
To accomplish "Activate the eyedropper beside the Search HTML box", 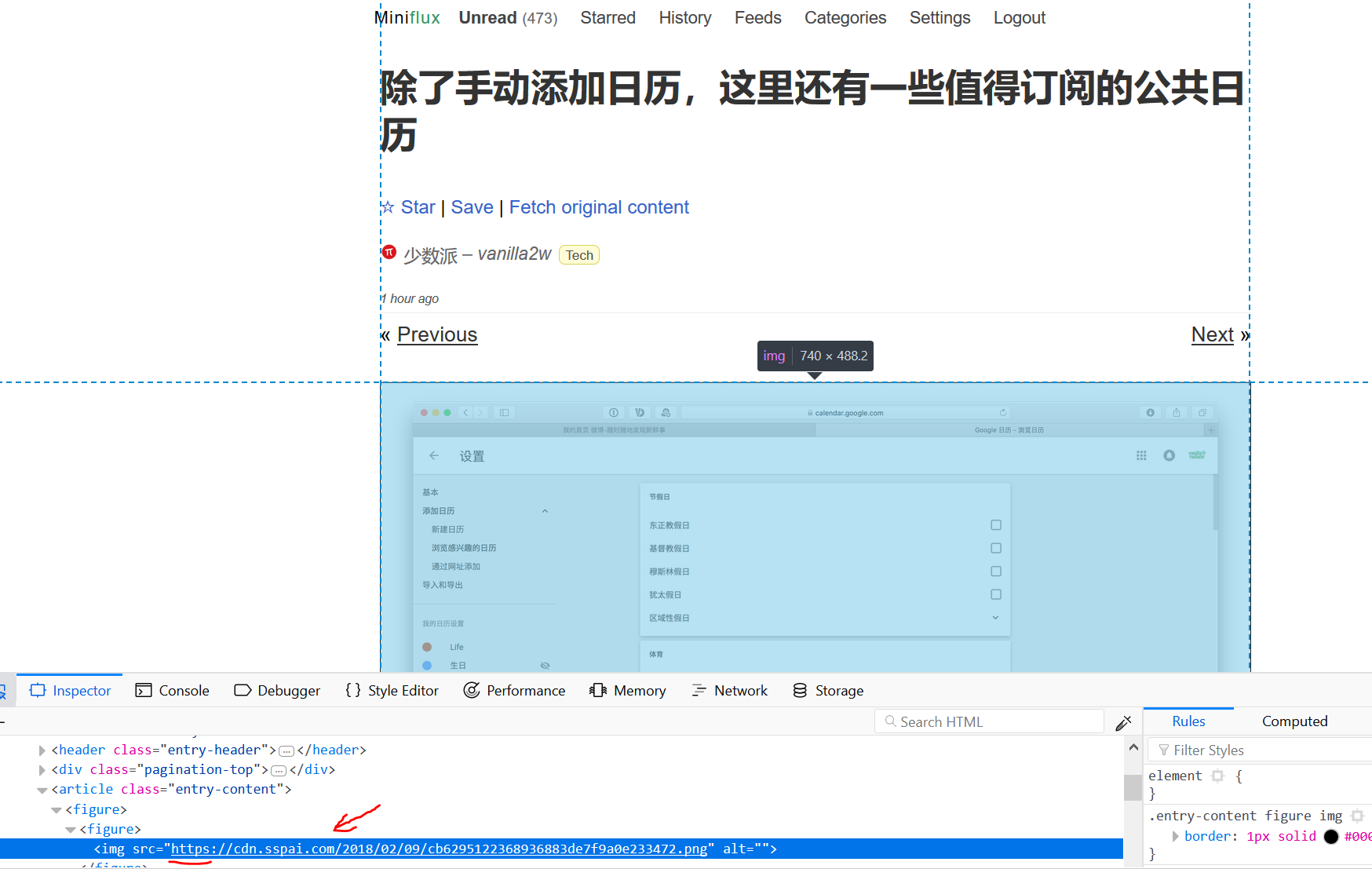I will point(1125,721).
